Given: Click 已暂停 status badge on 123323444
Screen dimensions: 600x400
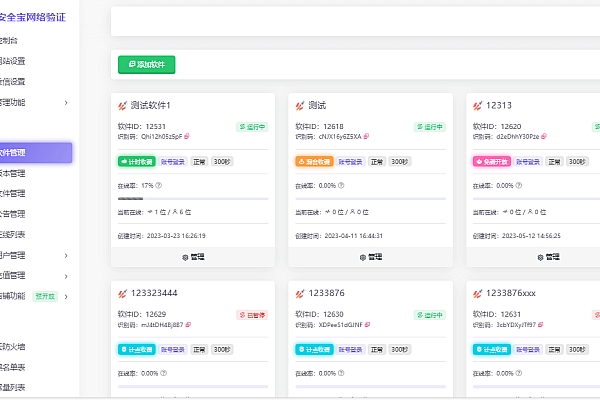Looking at the screenshot, I should point(252,315).
